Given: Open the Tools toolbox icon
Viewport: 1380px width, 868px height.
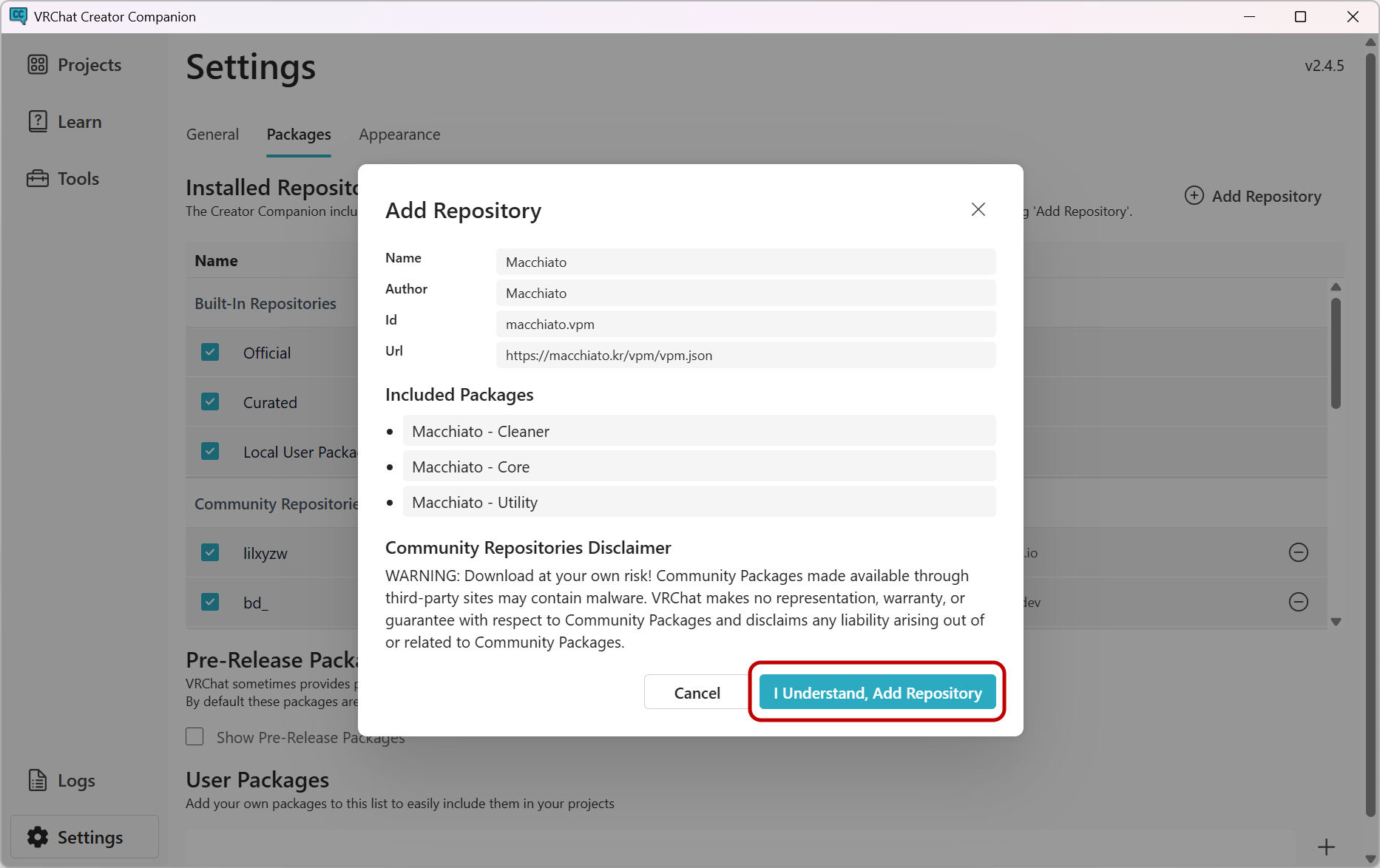Looking at the screenshot, I should click(38, 178).
